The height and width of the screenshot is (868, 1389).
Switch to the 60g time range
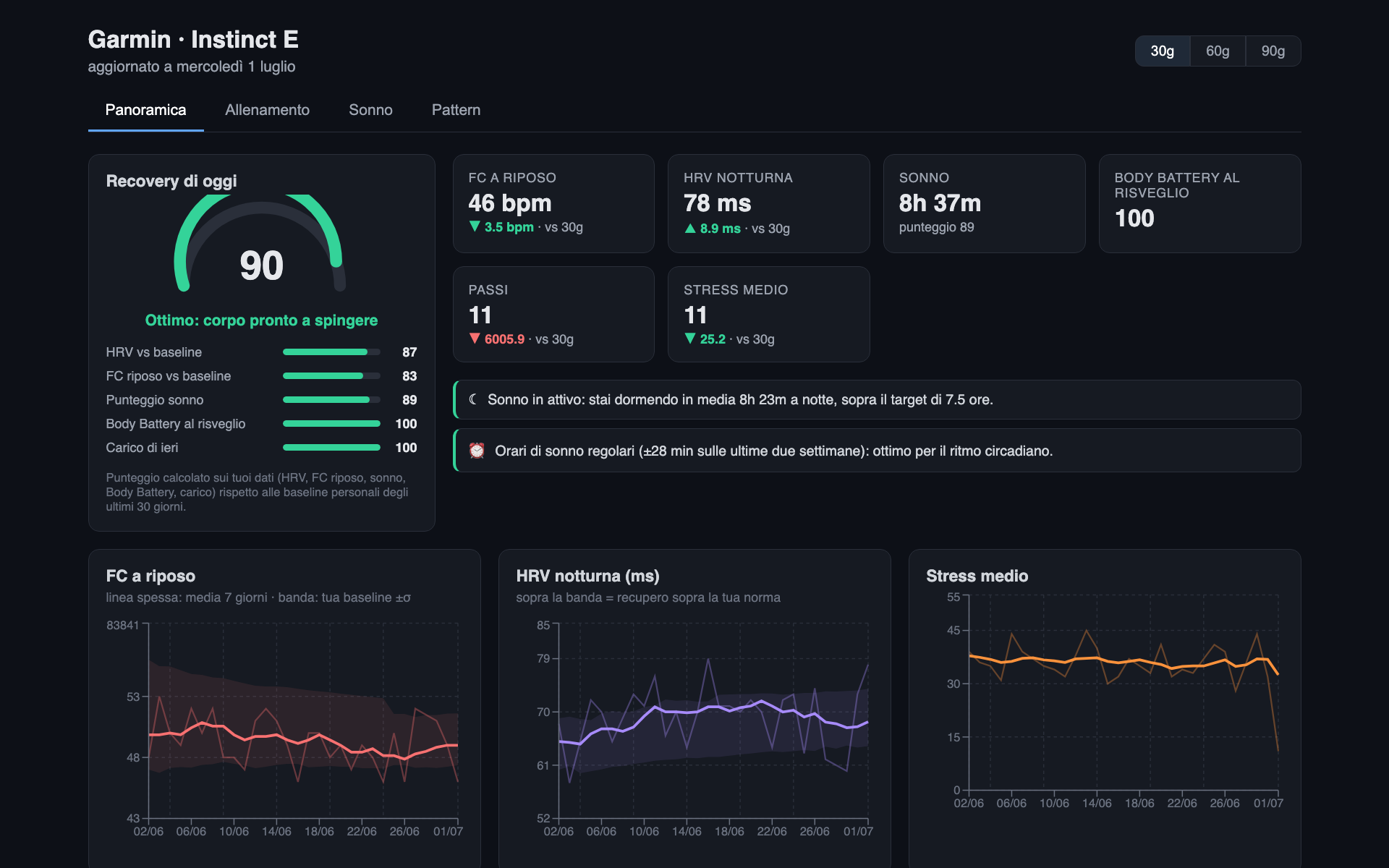coord(1218,51)
